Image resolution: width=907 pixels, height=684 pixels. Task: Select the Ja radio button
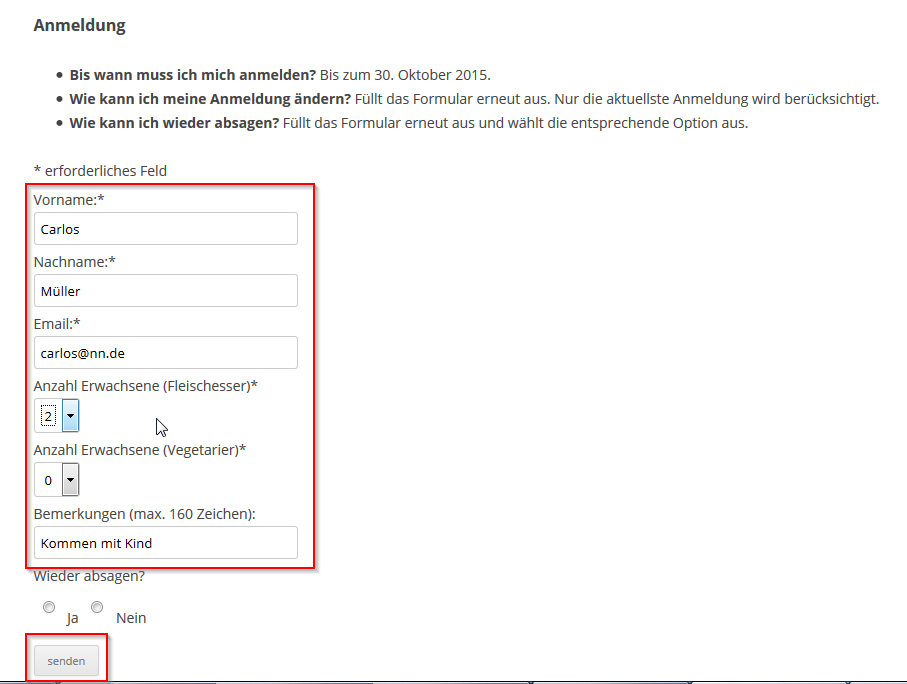(49, 607)
